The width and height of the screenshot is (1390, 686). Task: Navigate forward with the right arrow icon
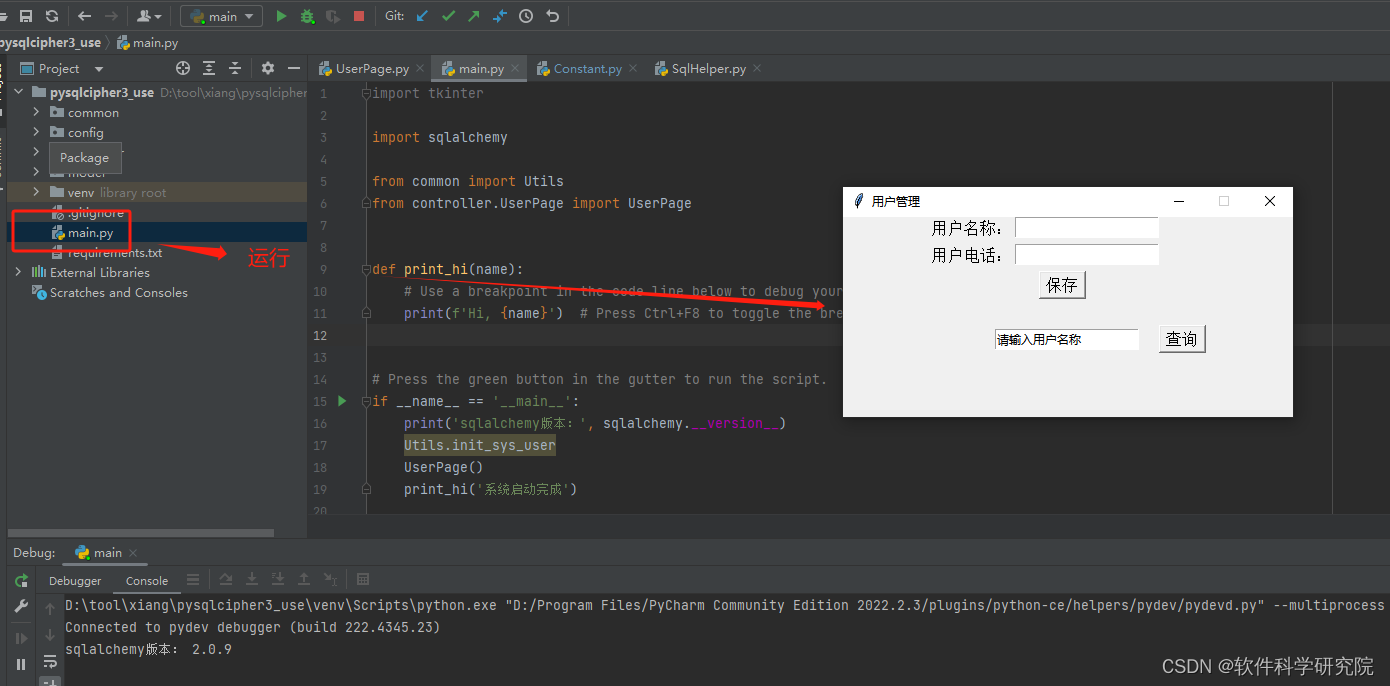pos(111,16)
